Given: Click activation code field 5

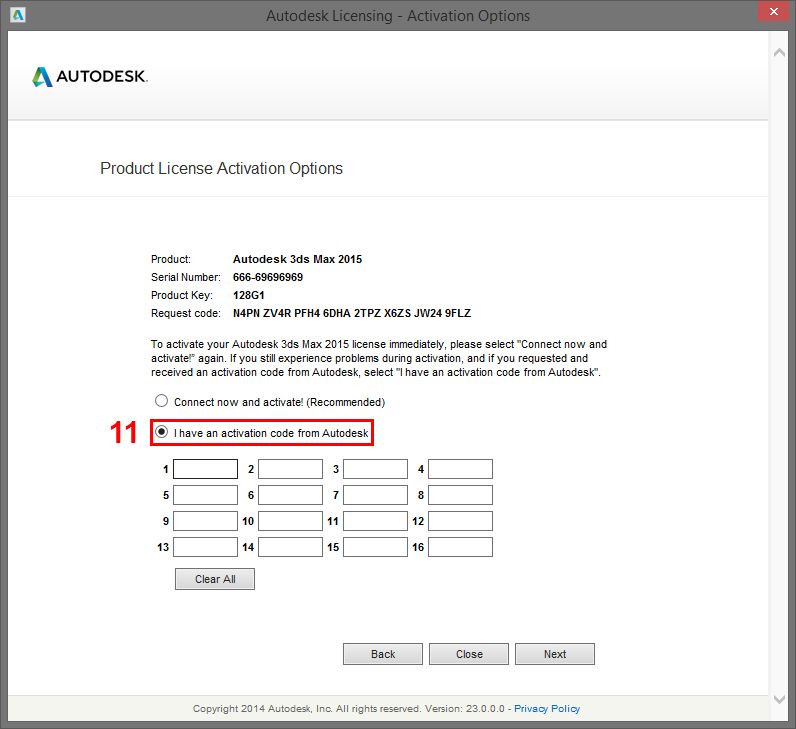Looking at the screenshot, I should pos(205,495).
